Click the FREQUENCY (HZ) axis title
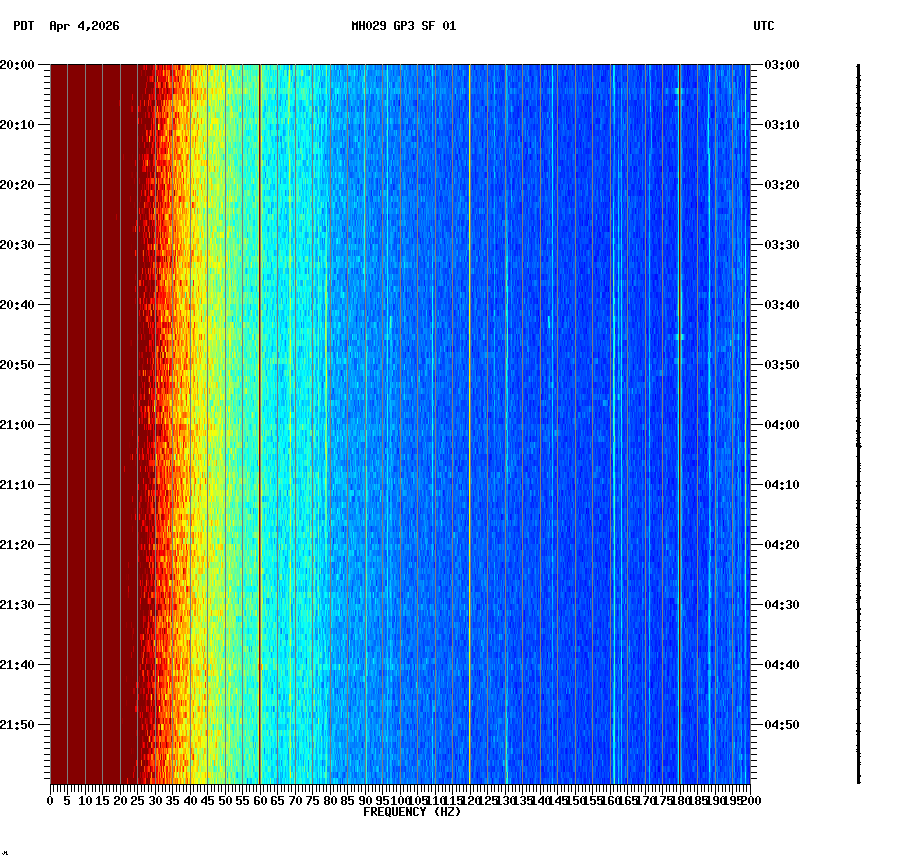 (x=413, y=812)
